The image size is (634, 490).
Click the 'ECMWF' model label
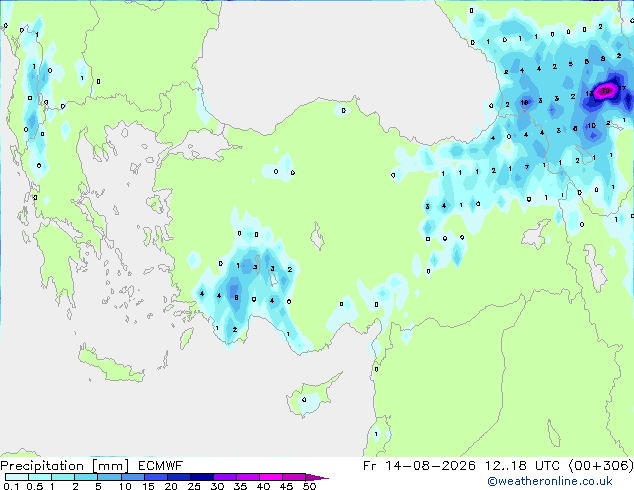pos(160,466)
